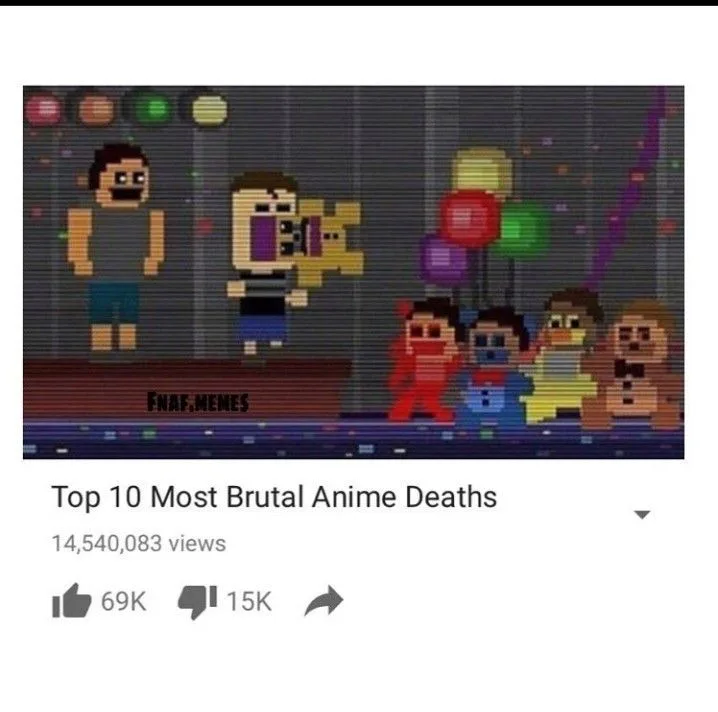This screenshot has width=718, height=712.
Task: Click the kid wearing the blue Bonnie mask
Action: pos(491,366)
